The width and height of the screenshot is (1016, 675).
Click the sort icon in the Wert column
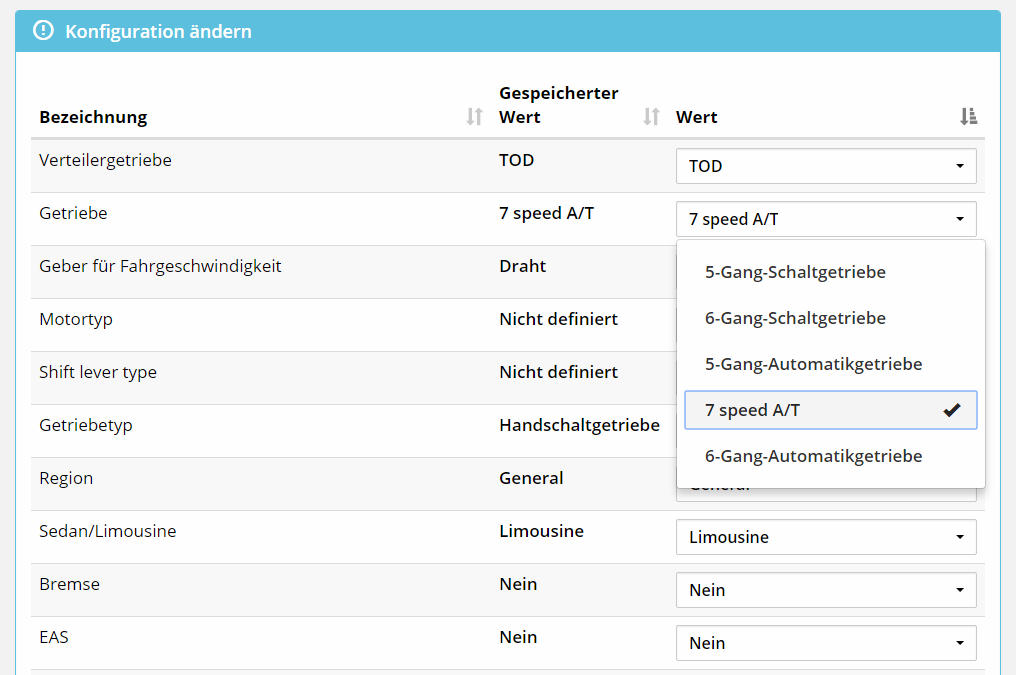[x=967, y=117]
